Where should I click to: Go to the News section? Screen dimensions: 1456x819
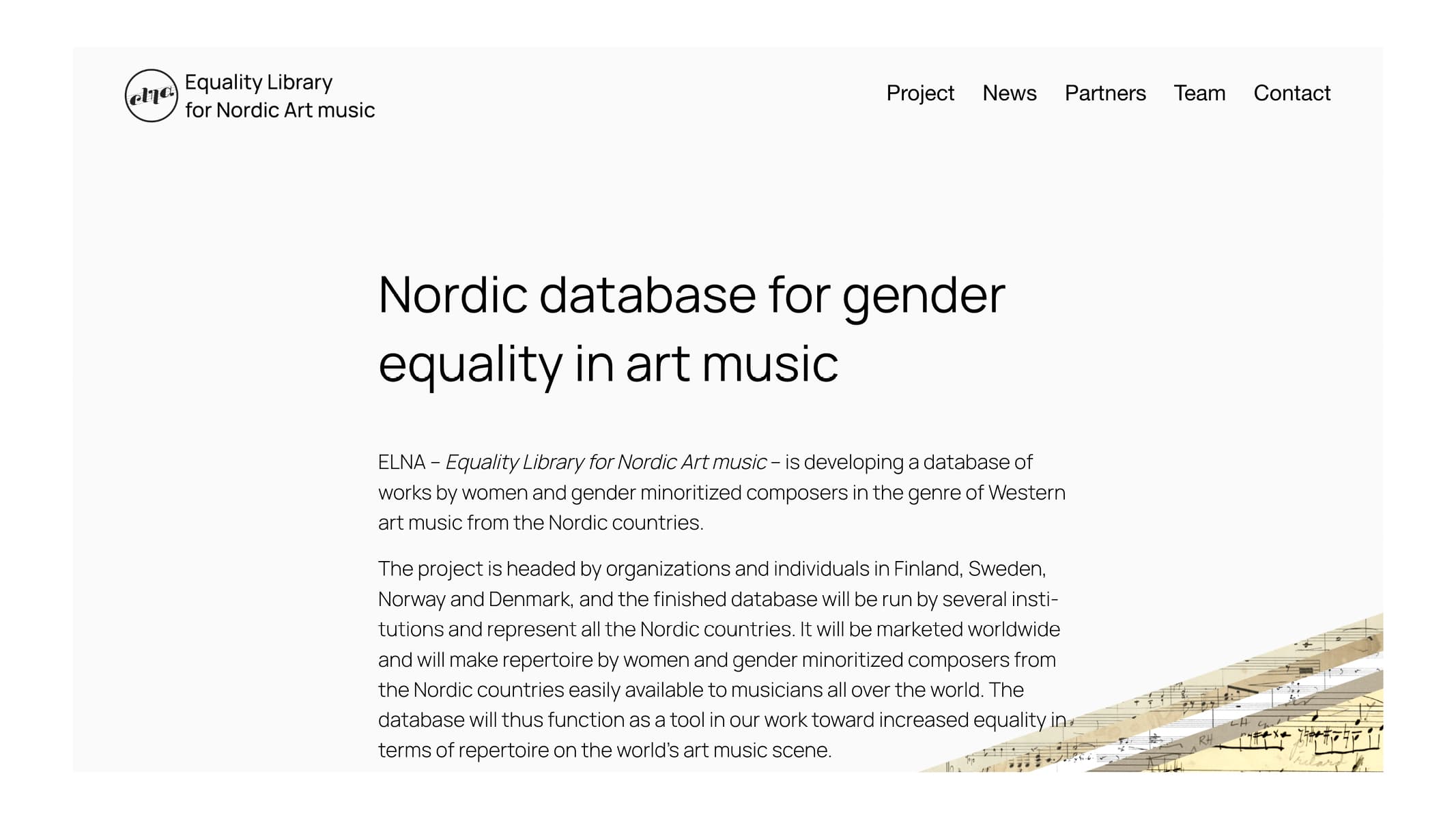click(1009, 93)
